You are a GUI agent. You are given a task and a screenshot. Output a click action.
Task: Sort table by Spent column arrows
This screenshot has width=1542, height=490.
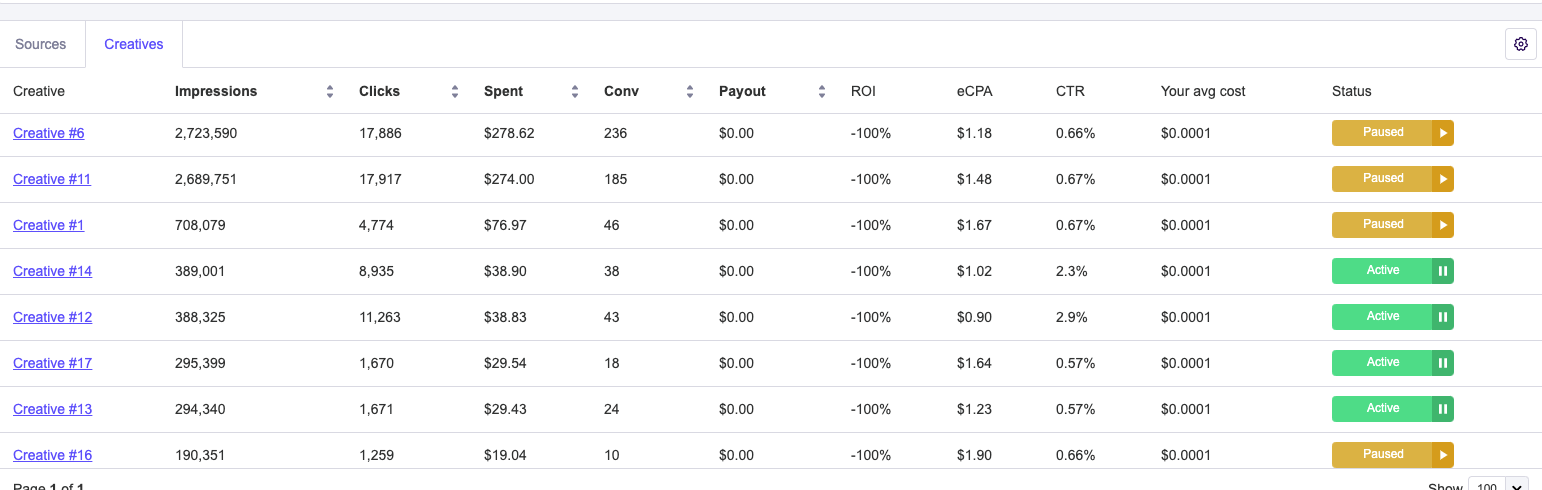tap(575, 92)
